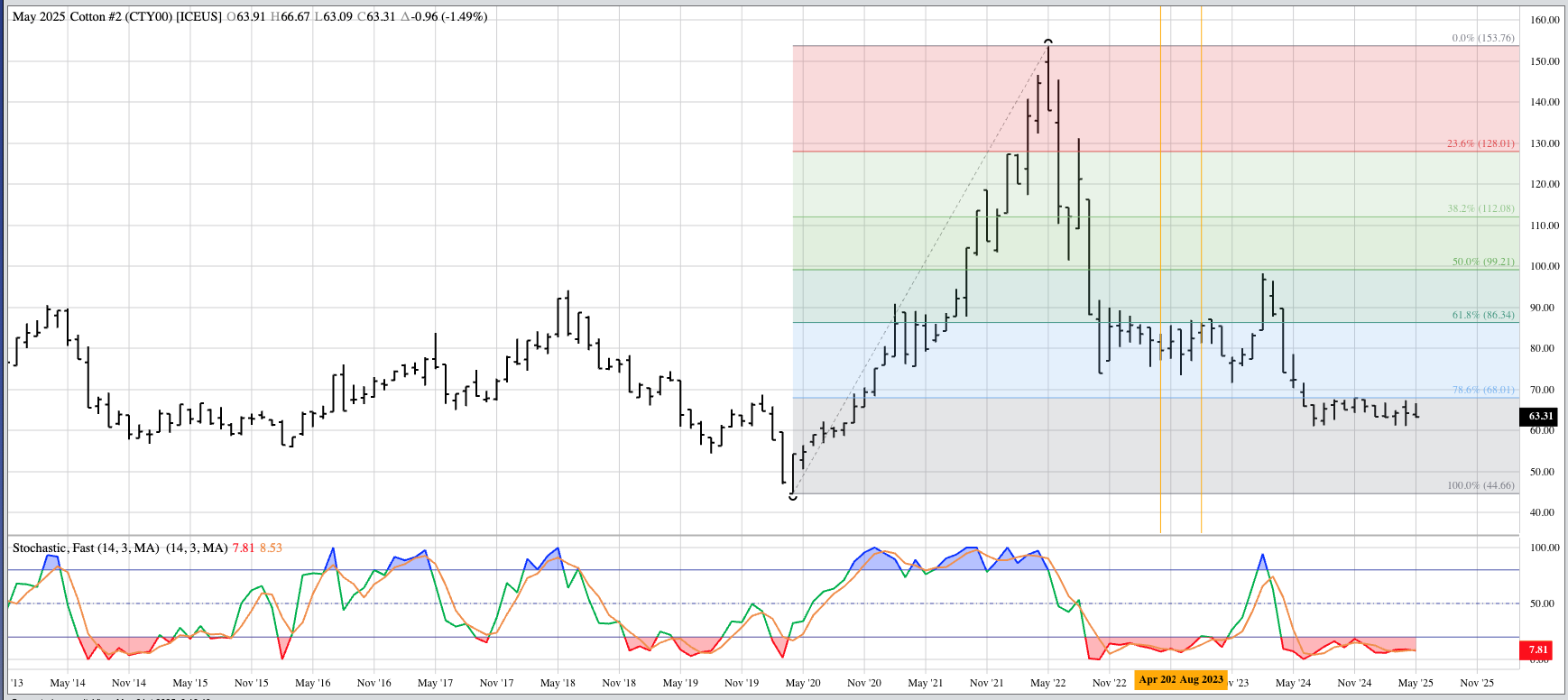Viewport: 1568px width, 700px height.
Task: Select the orange Aug 2023 date marker label
Action: click(x=1202, y=679)
